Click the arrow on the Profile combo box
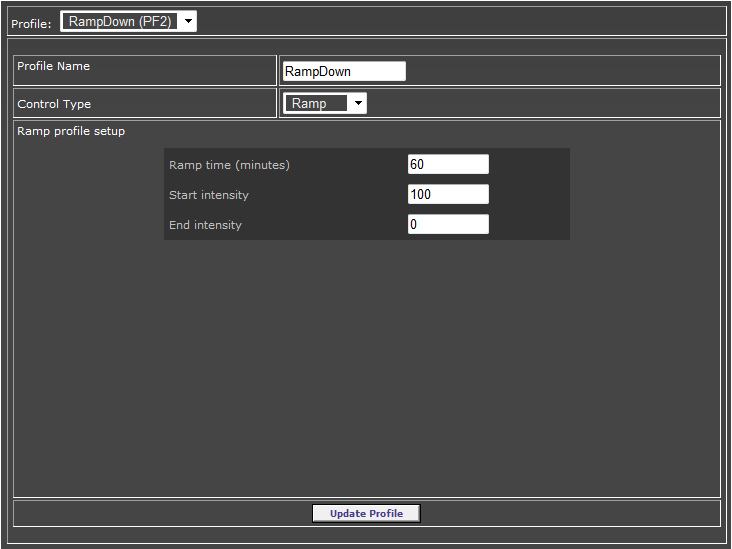The width and height of the screenshot is (732, 549). tap(188, 21)
